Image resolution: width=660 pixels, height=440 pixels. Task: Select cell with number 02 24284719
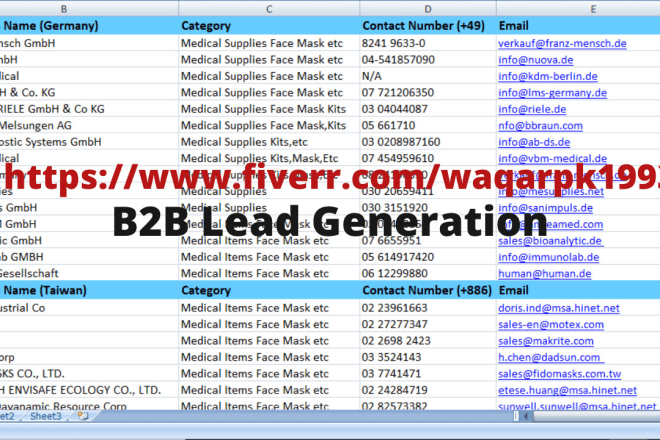(428, 389)
